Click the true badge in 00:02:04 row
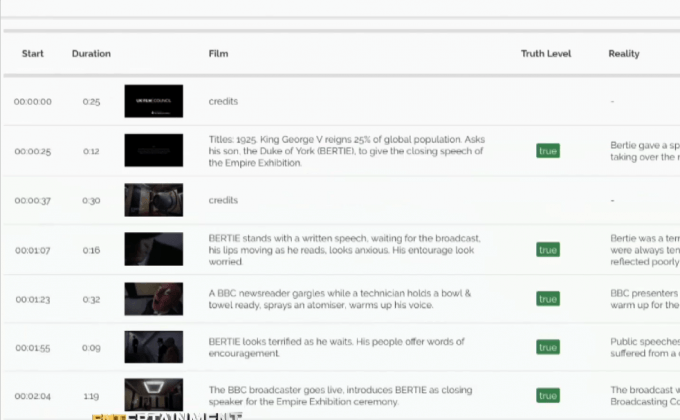 [x=548, y=396]
